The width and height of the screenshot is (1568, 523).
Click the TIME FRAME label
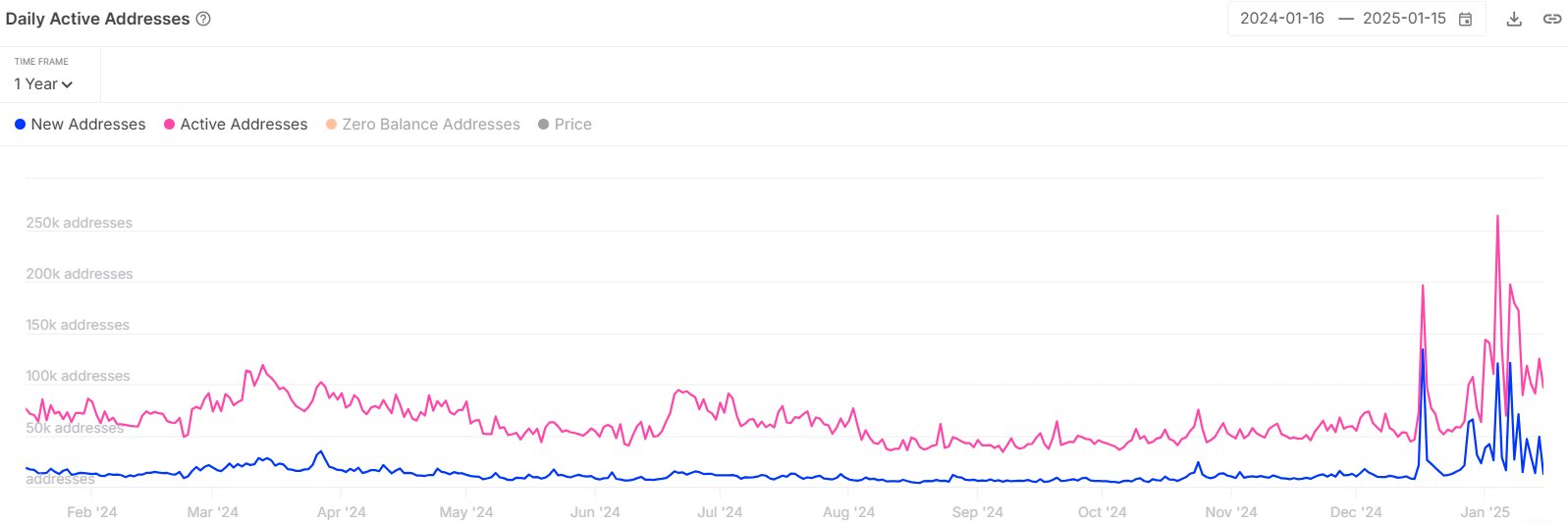[41, 61]
